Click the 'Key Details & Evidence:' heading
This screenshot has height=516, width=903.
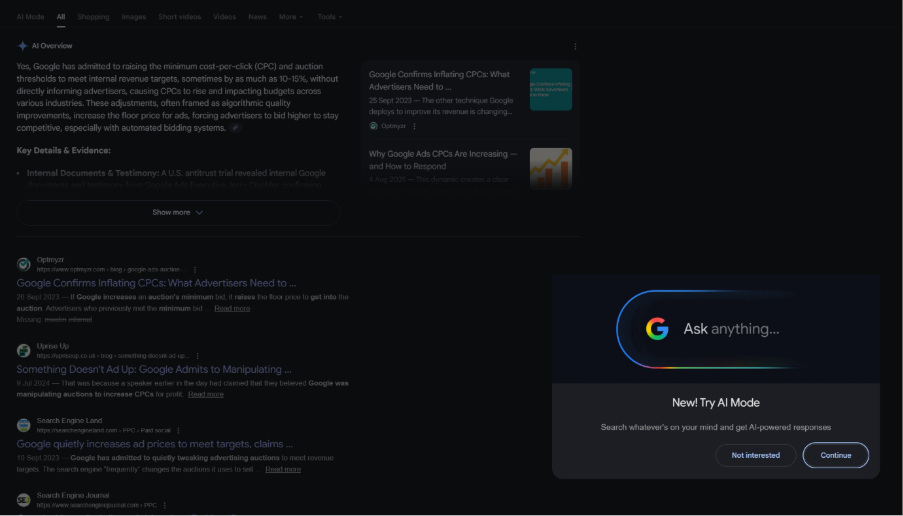(63, 150)
